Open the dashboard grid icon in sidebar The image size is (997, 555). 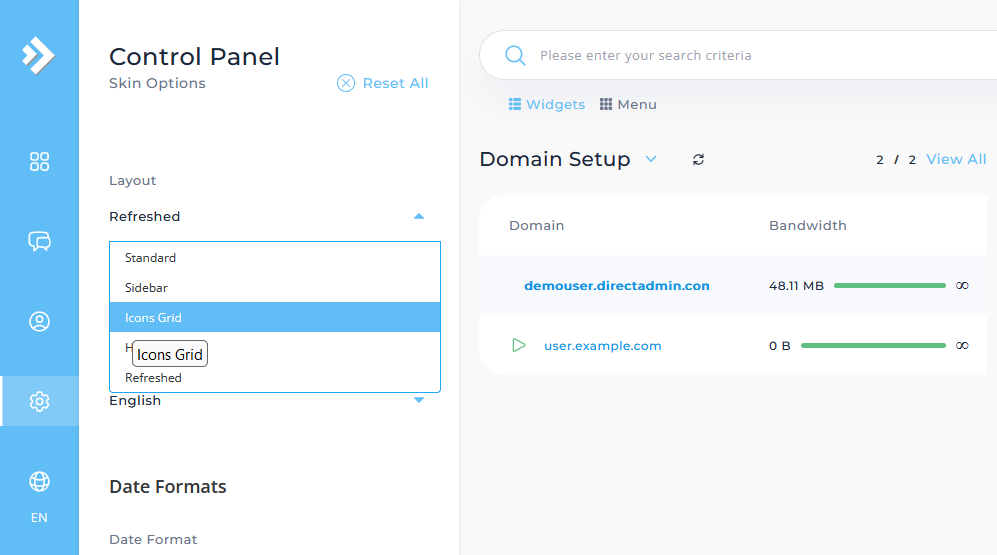coord(39,162)
